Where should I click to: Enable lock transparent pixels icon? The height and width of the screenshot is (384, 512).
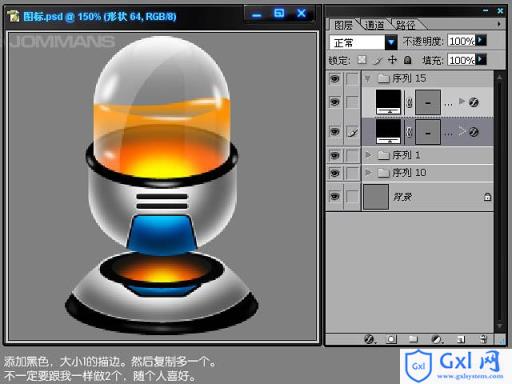pyautogui.click(x=362, y=60)
